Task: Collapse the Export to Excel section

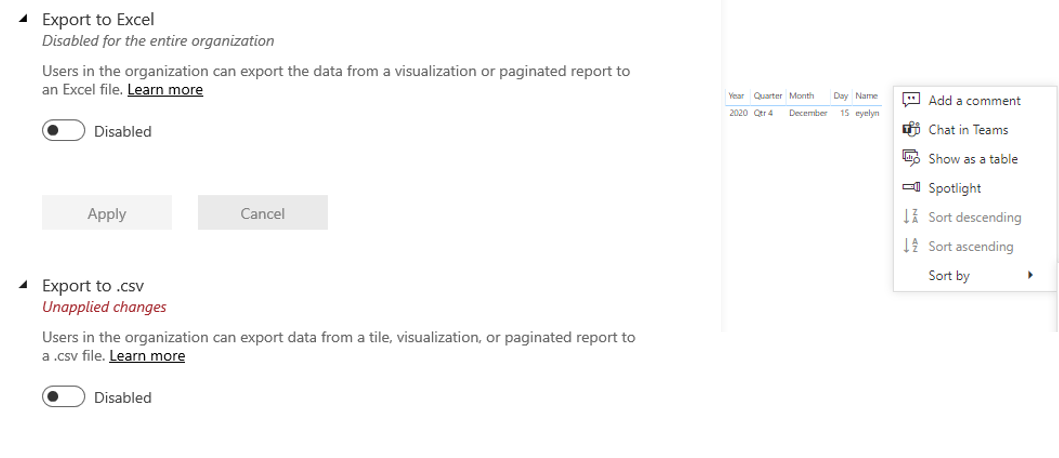Action: [x=24, y=19]
